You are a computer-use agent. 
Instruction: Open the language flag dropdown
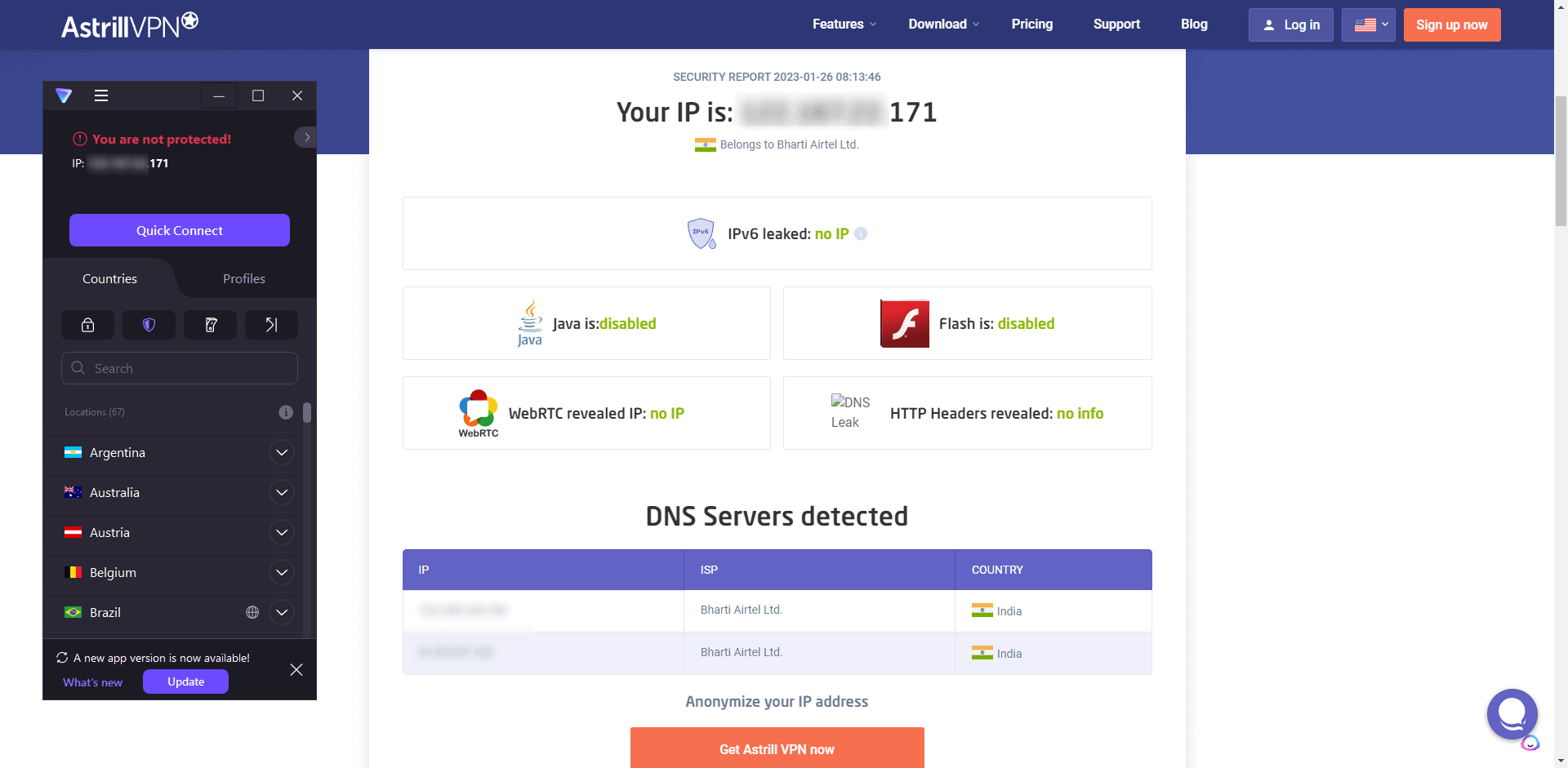tap(1369, 24)
